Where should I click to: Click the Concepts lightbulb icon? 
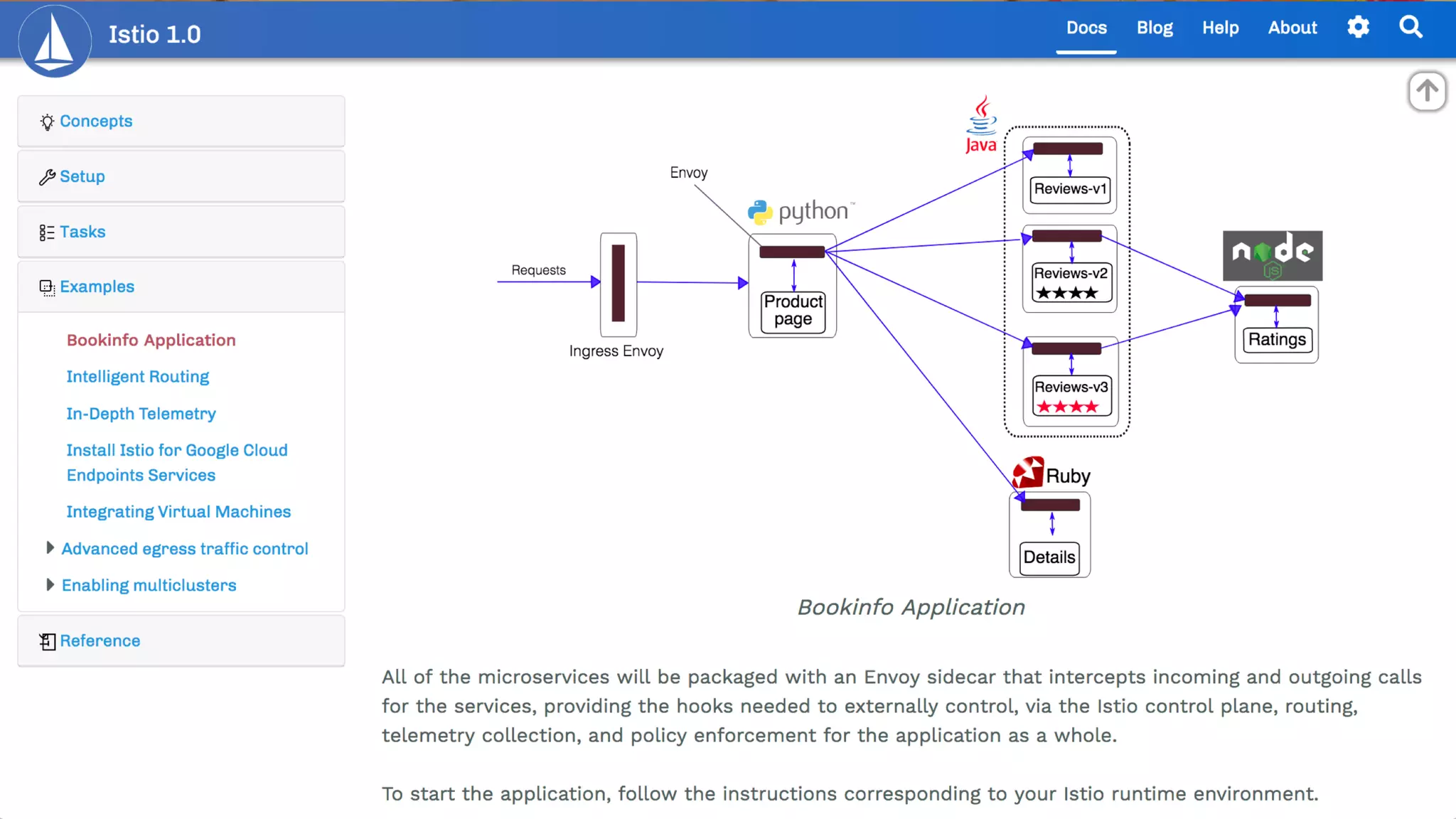[47, 122]
